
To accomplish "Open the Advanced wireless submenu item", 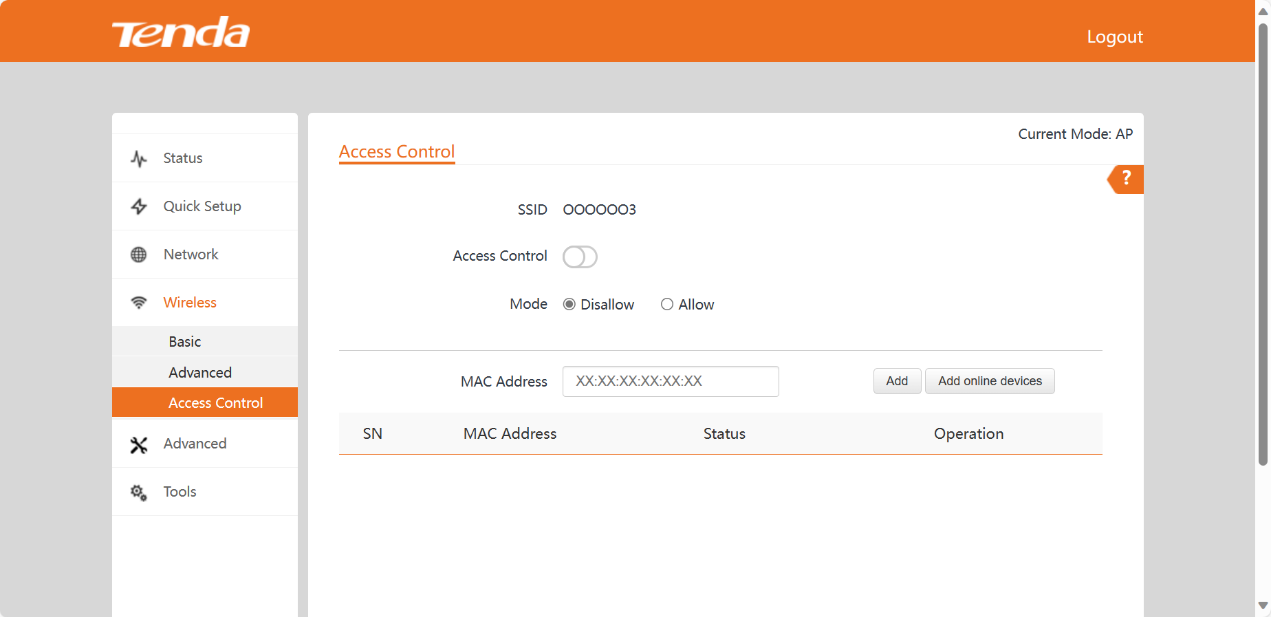I will click(x=200, y=373).
